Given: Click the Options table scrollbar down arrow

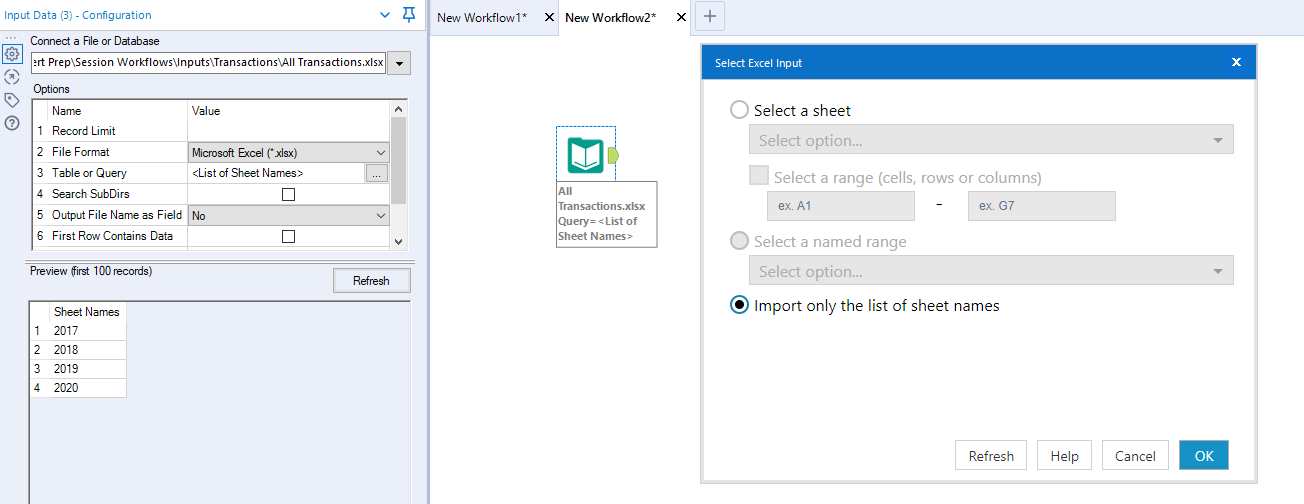Looking at the screenshot, I should [398, 241].
